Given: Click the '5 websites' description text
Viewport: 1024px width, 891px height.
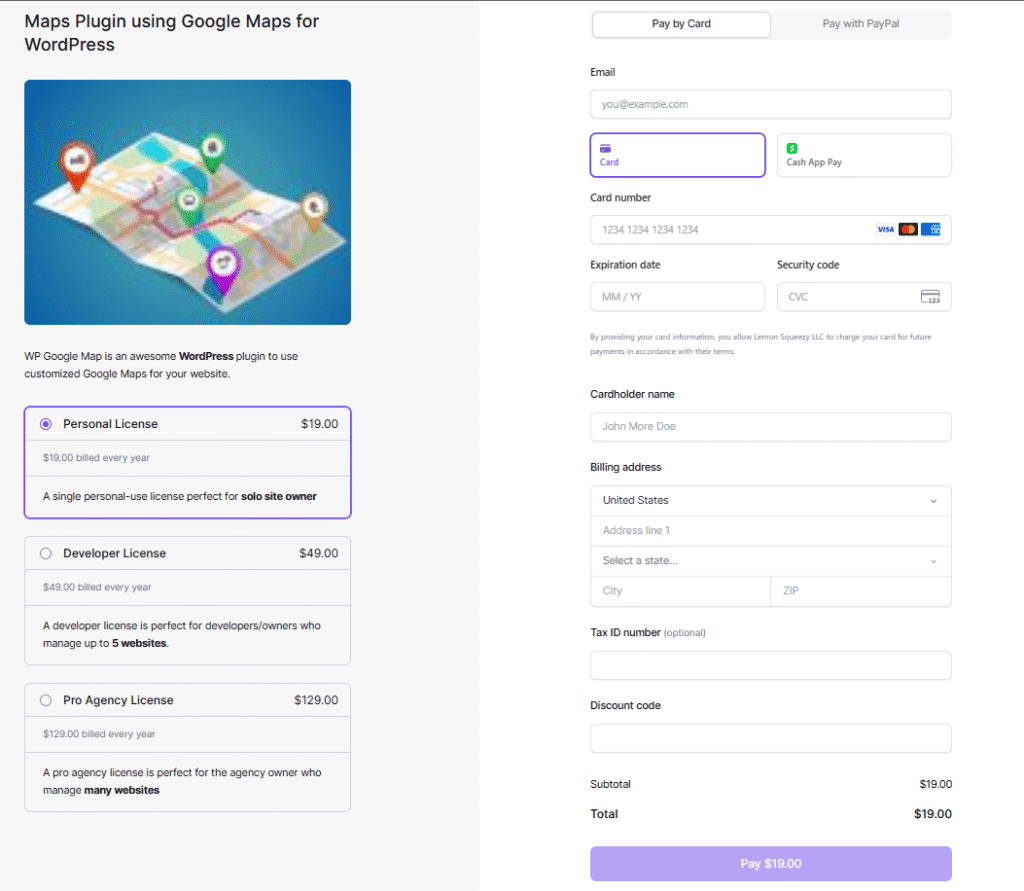Looking at the screenshot, I should click(139, 643).
